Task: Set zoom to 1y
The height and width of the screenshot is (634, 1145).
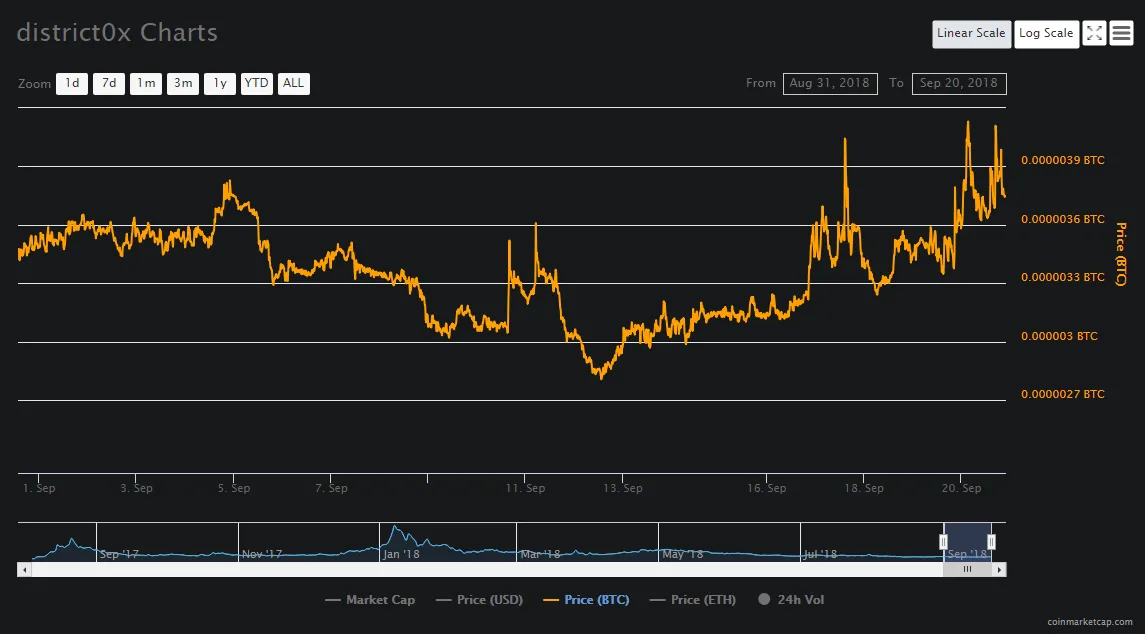Action: point(220,83)
